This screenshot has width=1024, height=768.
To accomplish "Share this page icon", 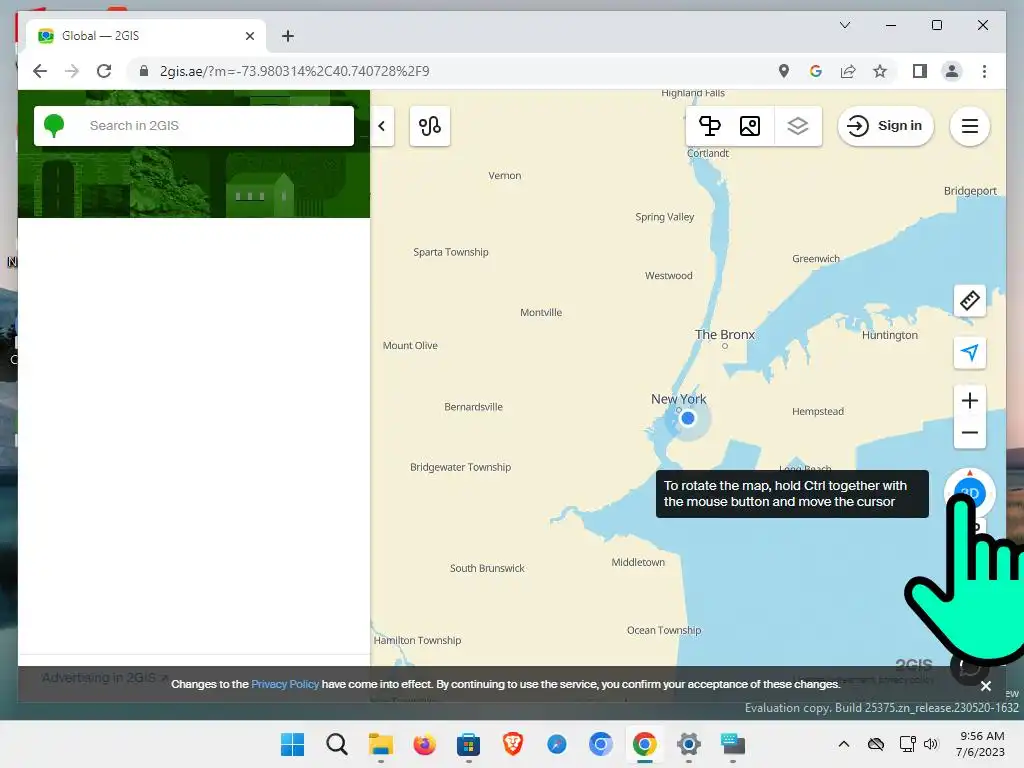I will [x=848, y=71].
